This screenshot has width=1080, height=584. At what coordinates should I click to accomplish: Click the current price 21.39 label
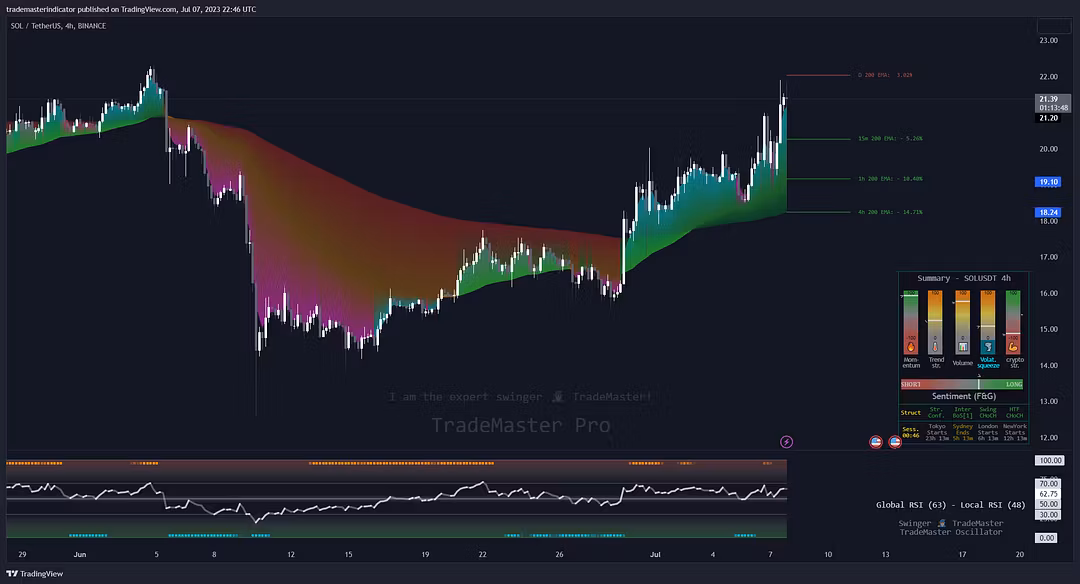[x=1048, y=99]
